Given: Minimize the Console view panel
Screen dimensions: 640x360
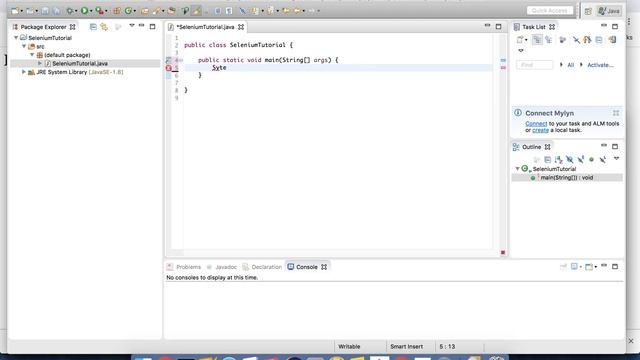Looking at the screenshot, I should click(604, 266).
